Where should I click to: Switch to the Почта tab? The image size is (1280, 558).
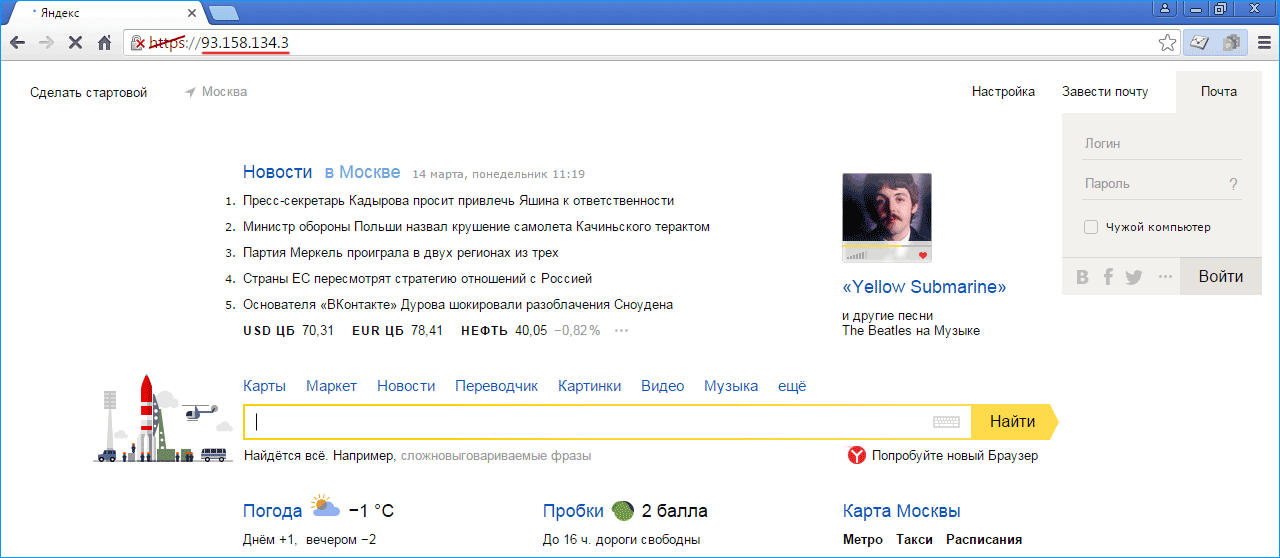point(1218,92)
